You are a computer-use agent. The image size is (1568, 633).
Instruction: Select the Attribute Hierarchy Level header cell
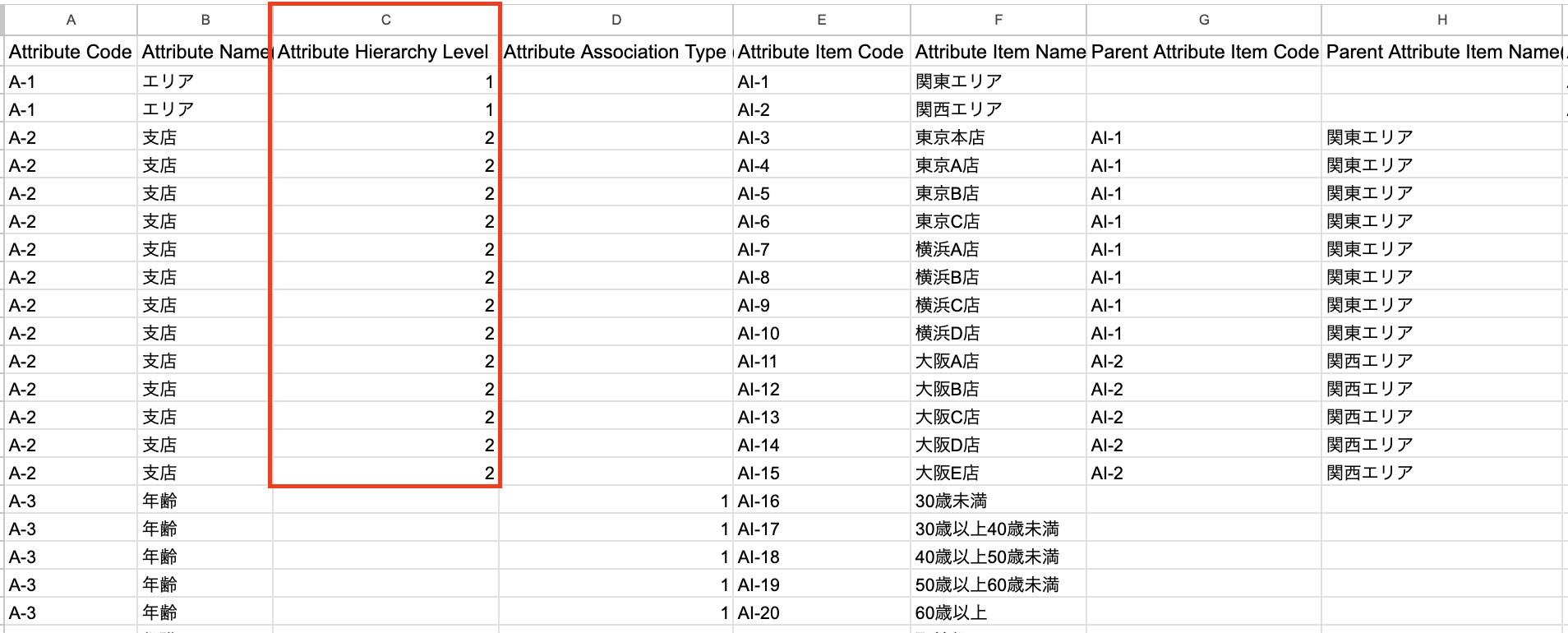tap(384, 52)
